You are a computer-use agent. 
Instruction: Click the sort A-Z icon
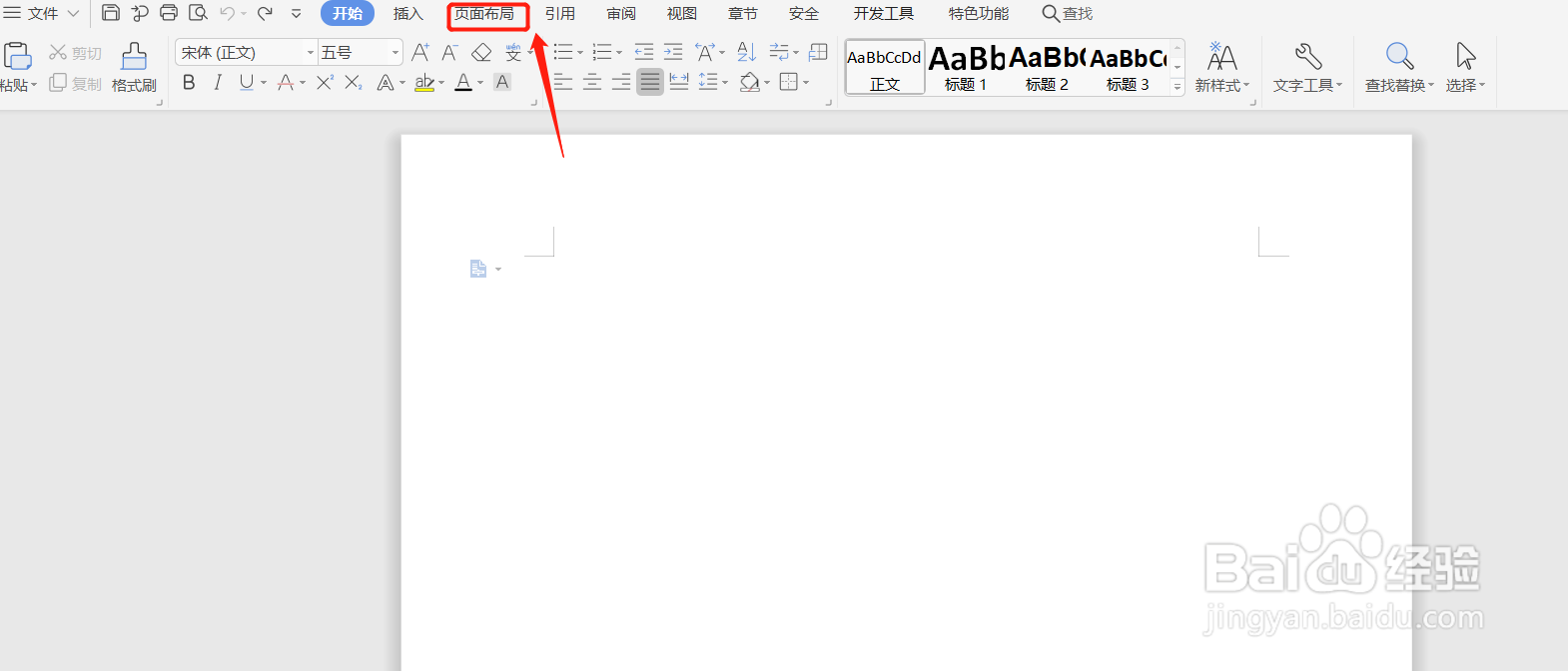coord(747,52)
